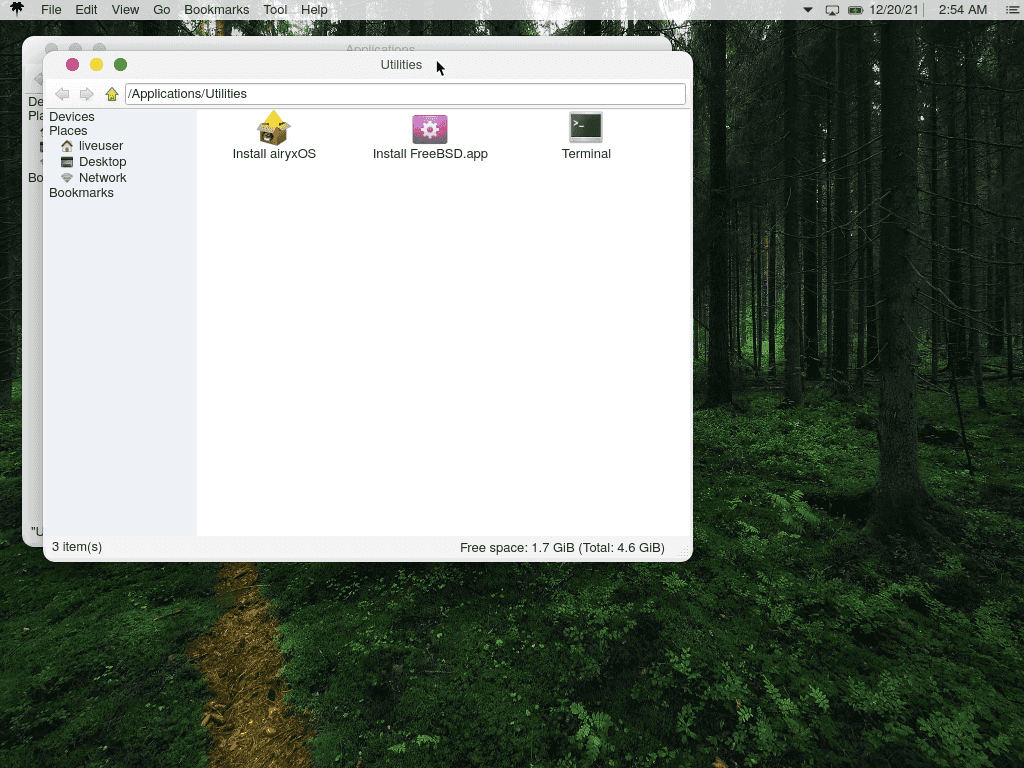Open the Bookmarks menu

[216, 9]
